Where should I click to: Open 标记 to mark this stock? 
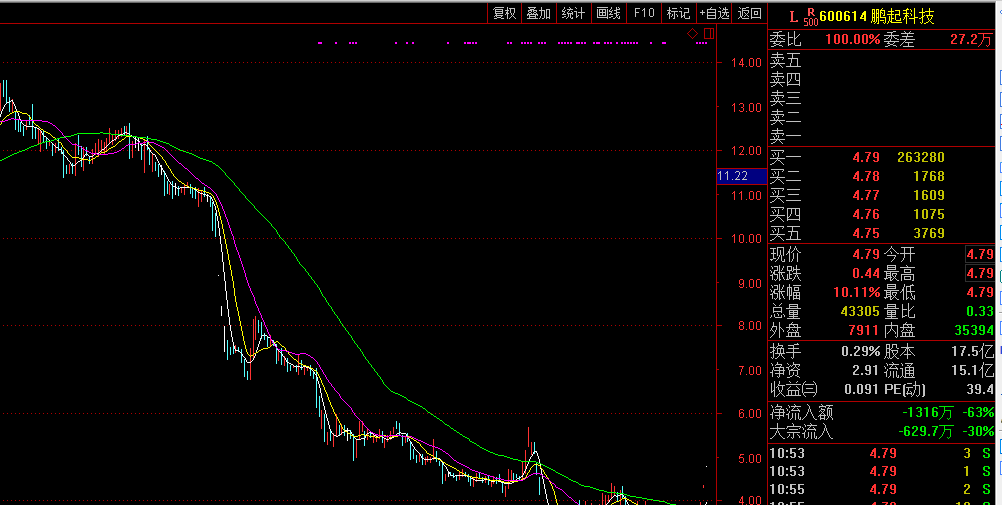[678, 13]
